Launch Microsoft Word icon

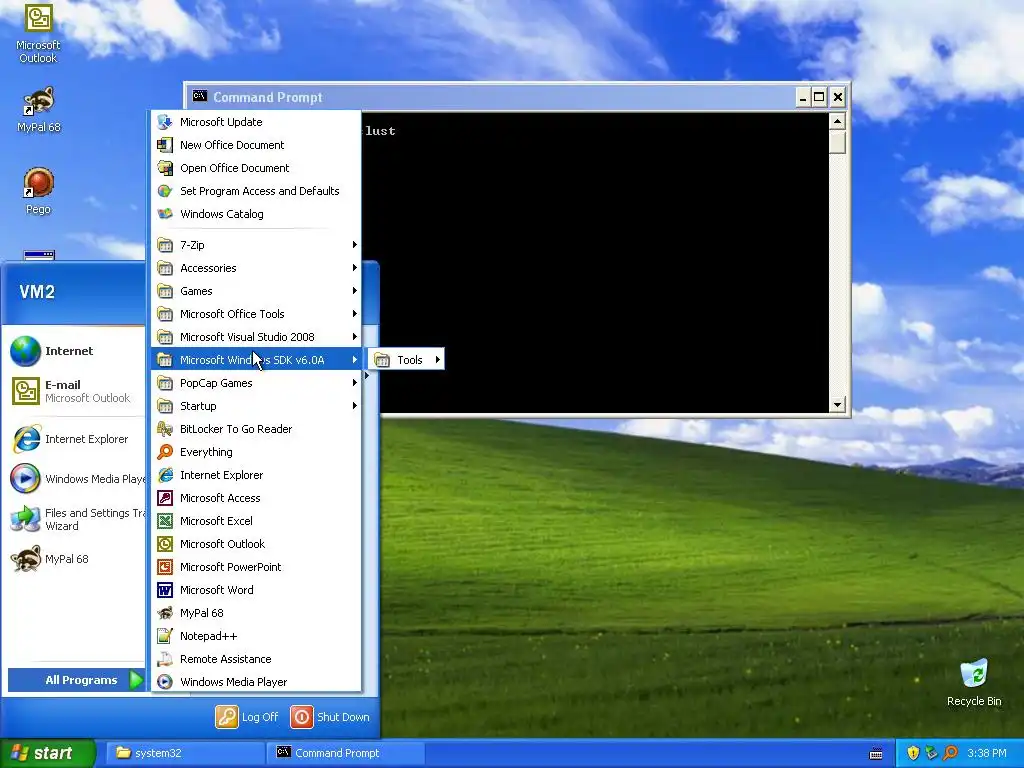[x=165, y=590]
